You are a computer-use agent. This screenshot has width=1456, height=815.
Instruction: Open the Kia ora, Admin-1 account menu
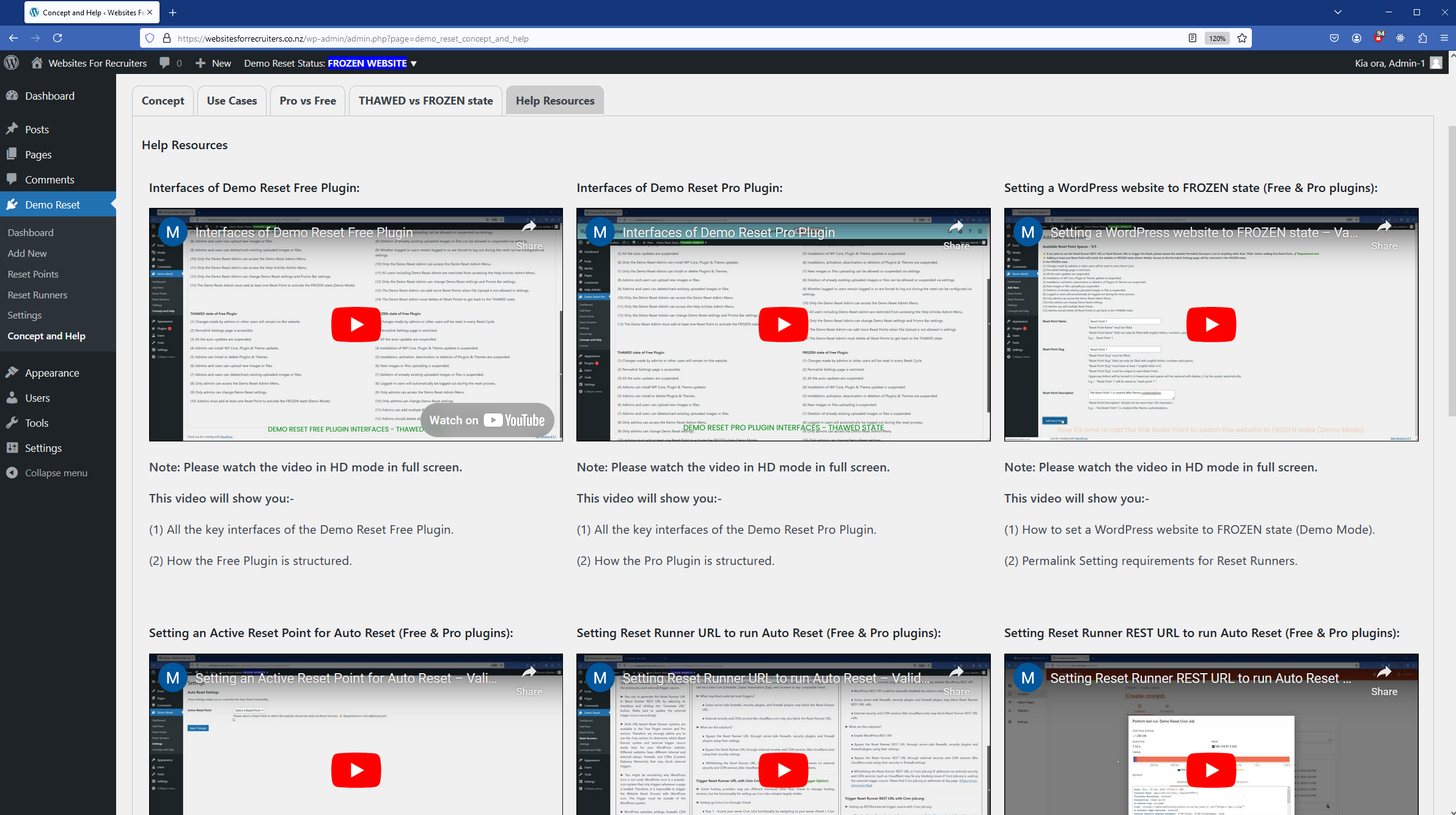[1398, 63]
